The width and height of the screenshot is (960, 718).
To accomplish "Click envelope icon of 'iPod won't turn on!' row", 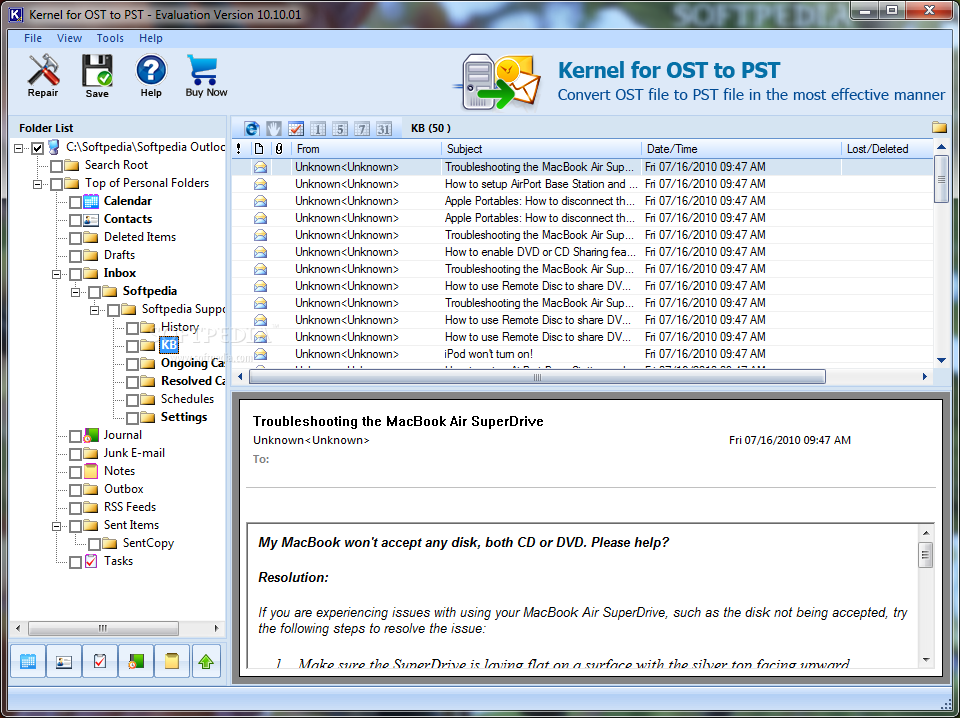I will click(x=260, y=354).
